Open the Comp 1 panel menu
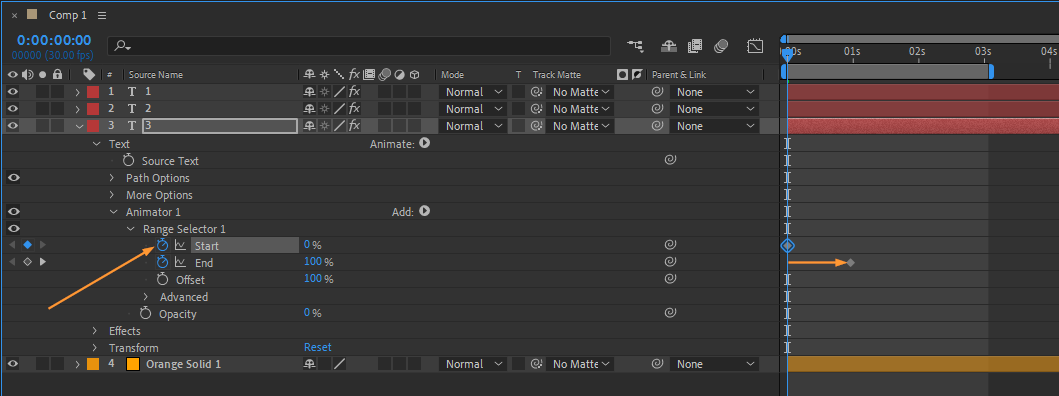This screenshot has width=1059, height=396. click(x=102, y=15)
